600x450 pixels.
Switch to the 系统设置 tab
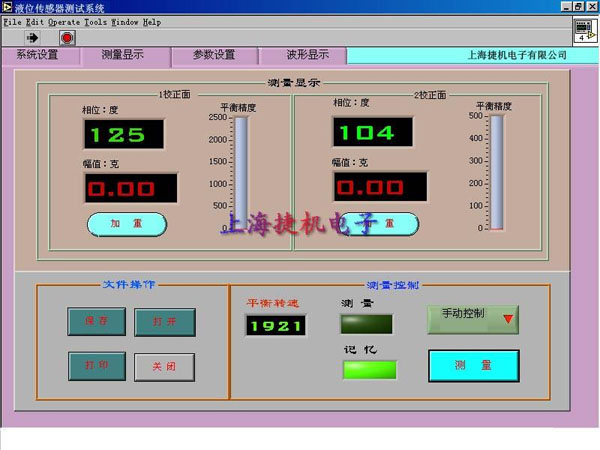pyautogui.click(x=38, y=55)
